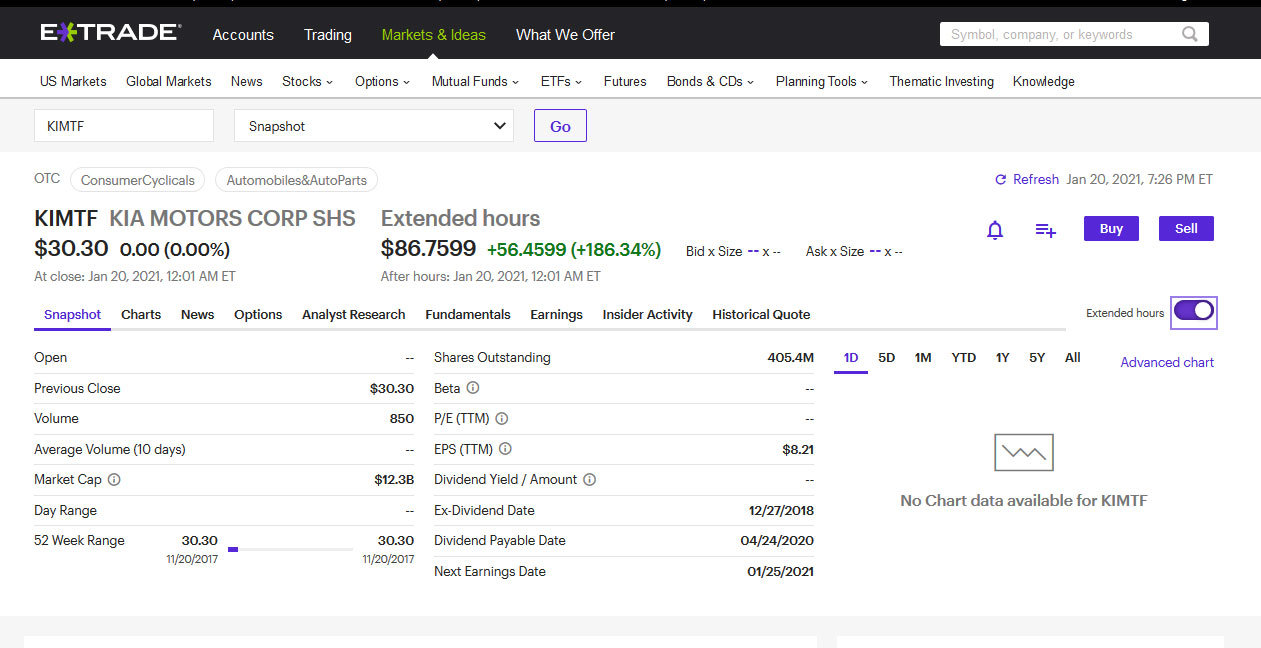
Task: Click the KIMTF symbol input field
Action: pyautogui.click(x=124, y=126)
